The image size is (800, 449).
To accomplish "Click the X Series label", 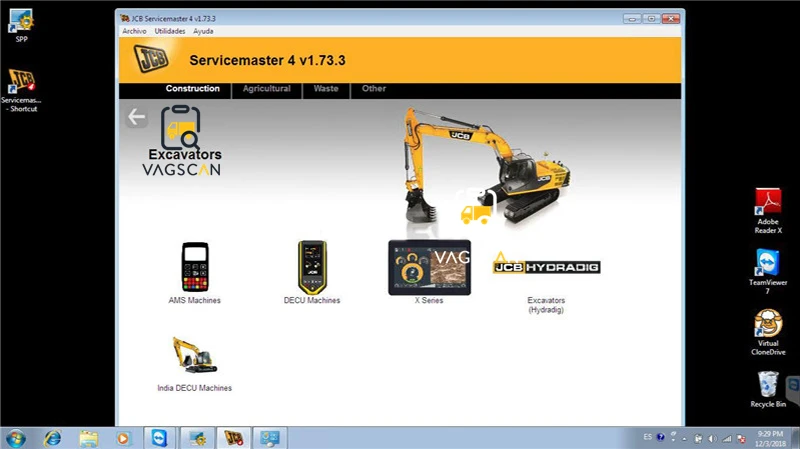I will tap(429, 301).
